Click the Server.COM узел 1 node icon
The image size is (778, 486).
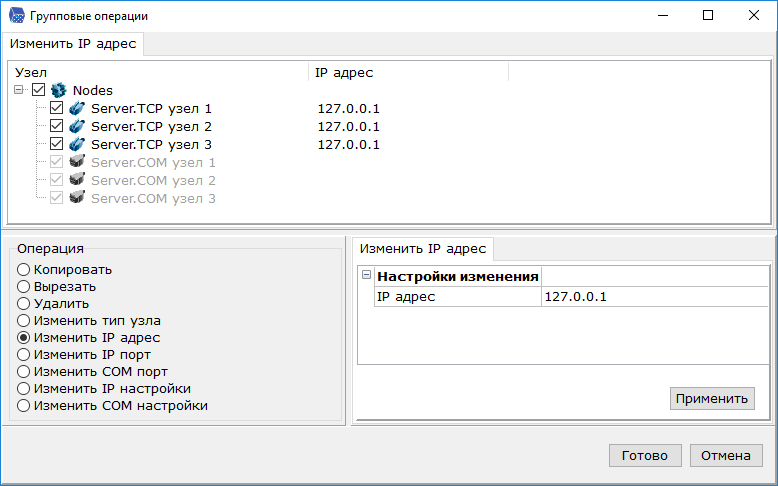pyautogui.click(x=77, y=163)
